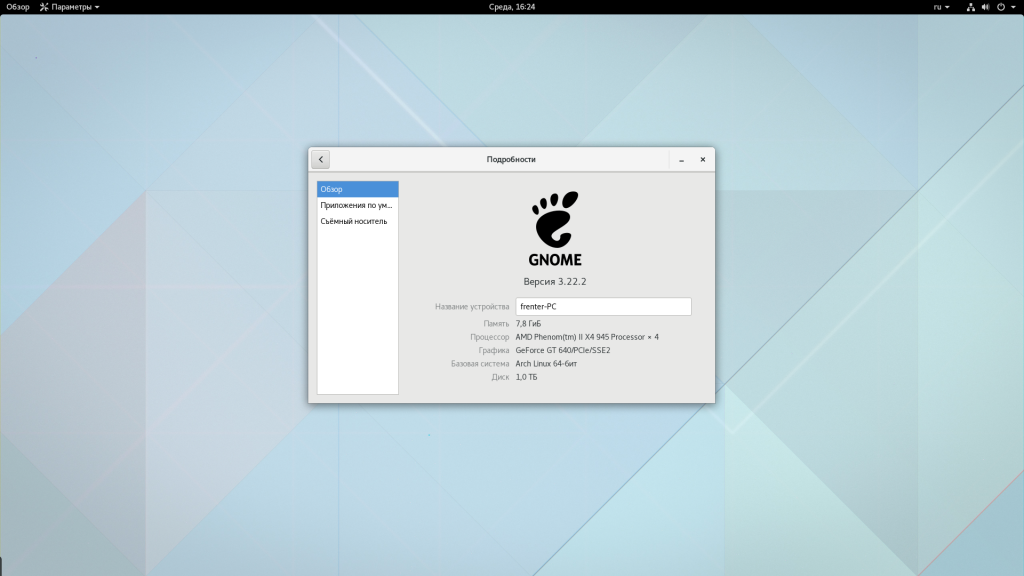The width and height of the screenshot is (1024, 576).
Task: Open the network status icon in top bar
Action: (970, 7)
